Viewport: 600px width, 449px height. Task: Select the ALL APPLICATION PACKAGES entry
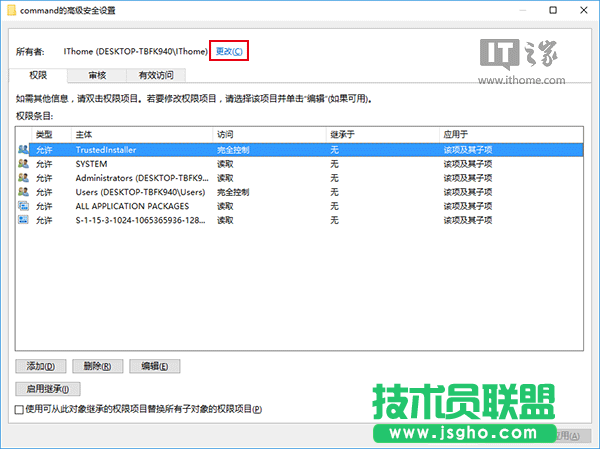[132, 206]
